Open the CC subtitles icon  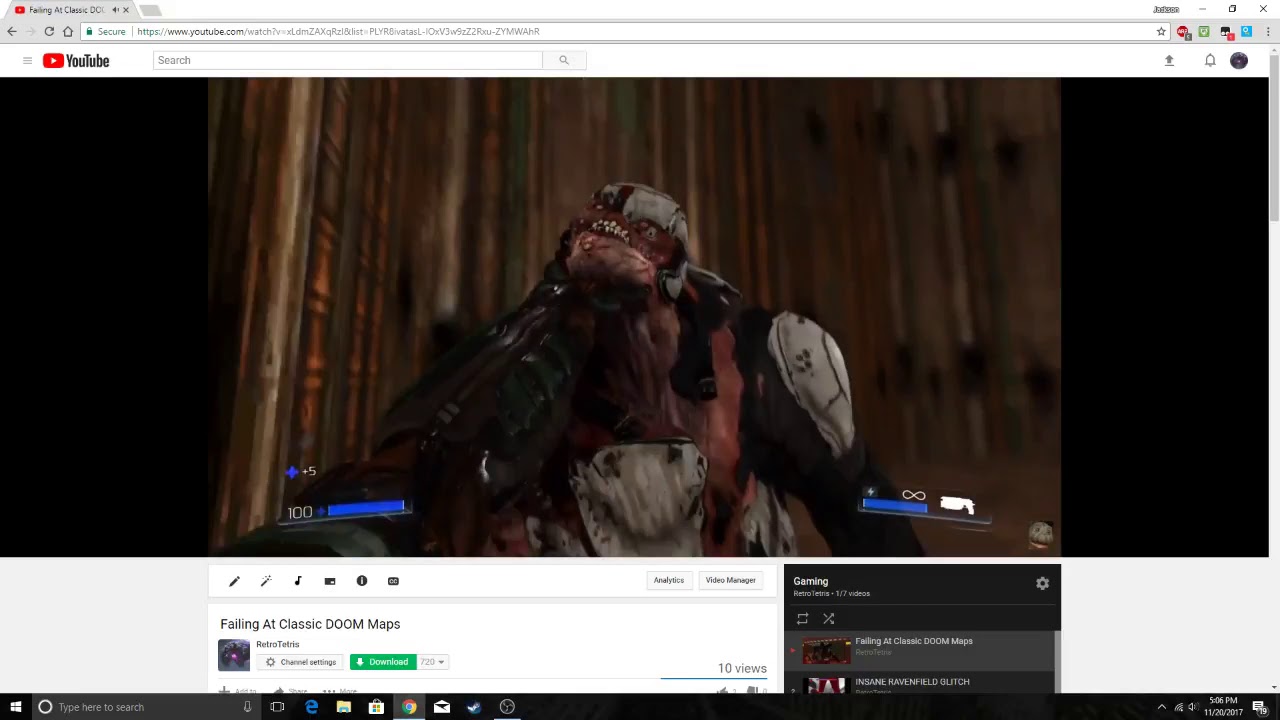pos(393,581)
